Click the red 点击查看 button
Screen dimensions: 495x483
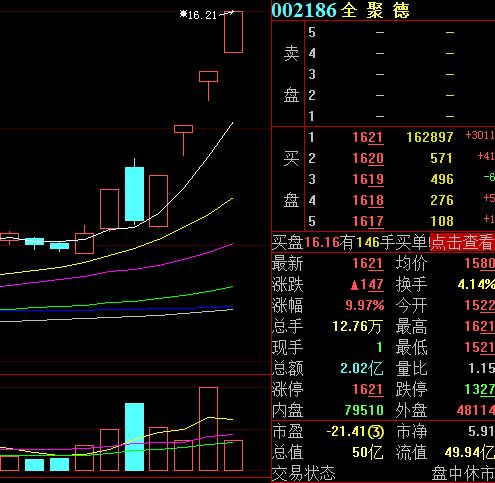coord(462,242)
